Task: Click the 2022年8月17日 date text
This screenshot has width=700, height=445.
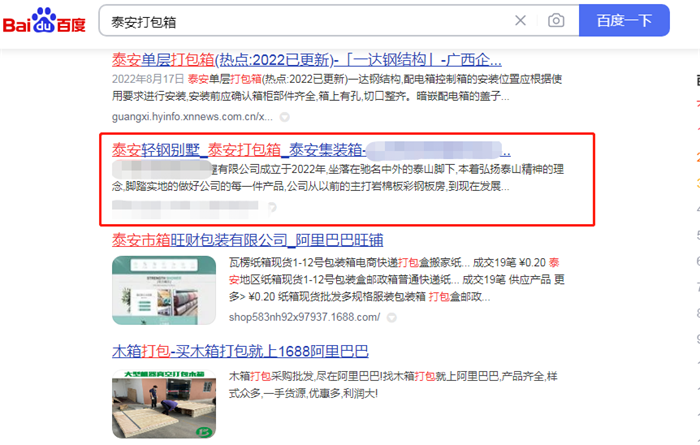Action: click(x=148, y=79)
